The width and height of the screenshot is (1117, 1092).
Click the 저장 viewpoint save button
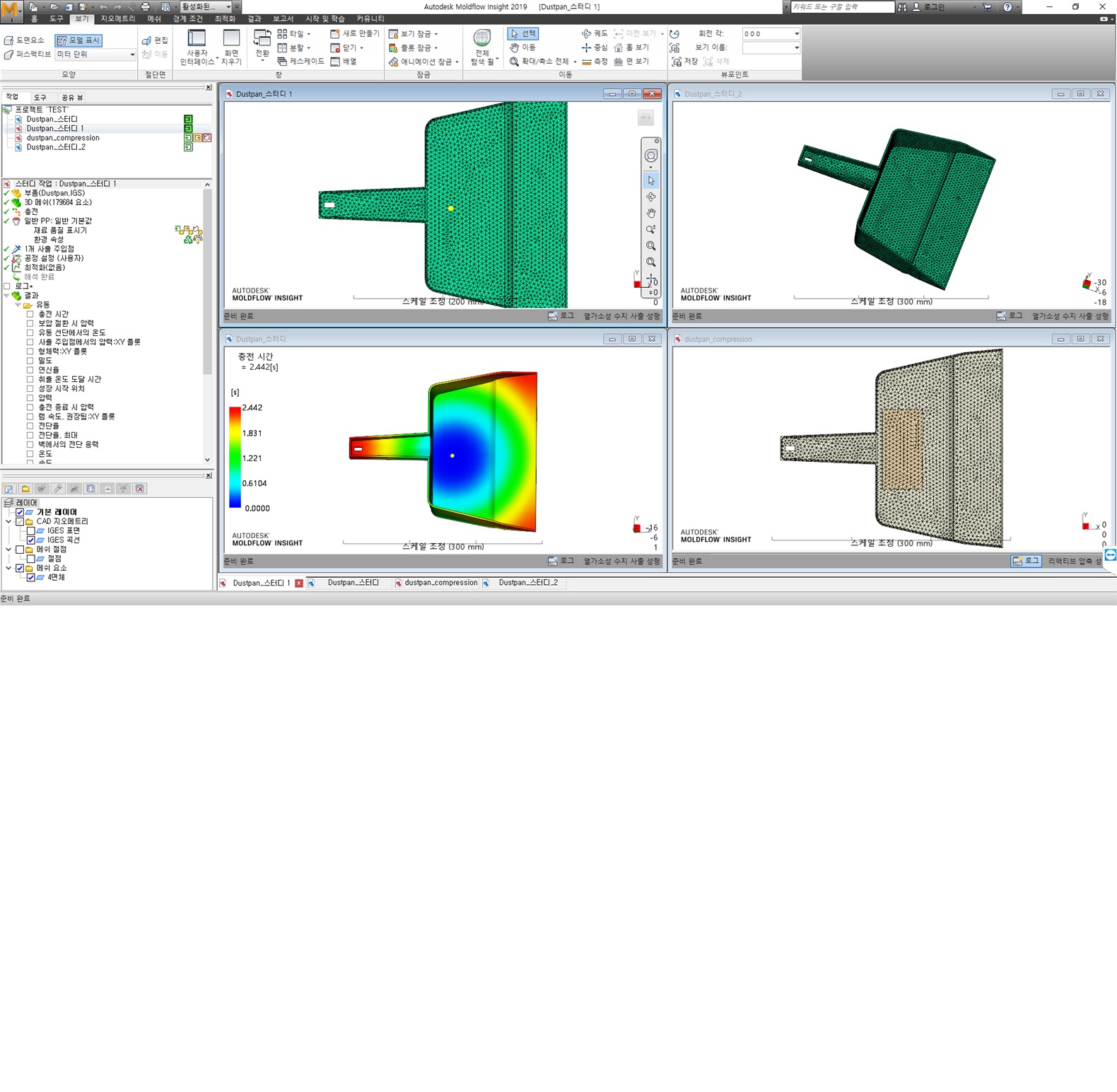point(684,62)
